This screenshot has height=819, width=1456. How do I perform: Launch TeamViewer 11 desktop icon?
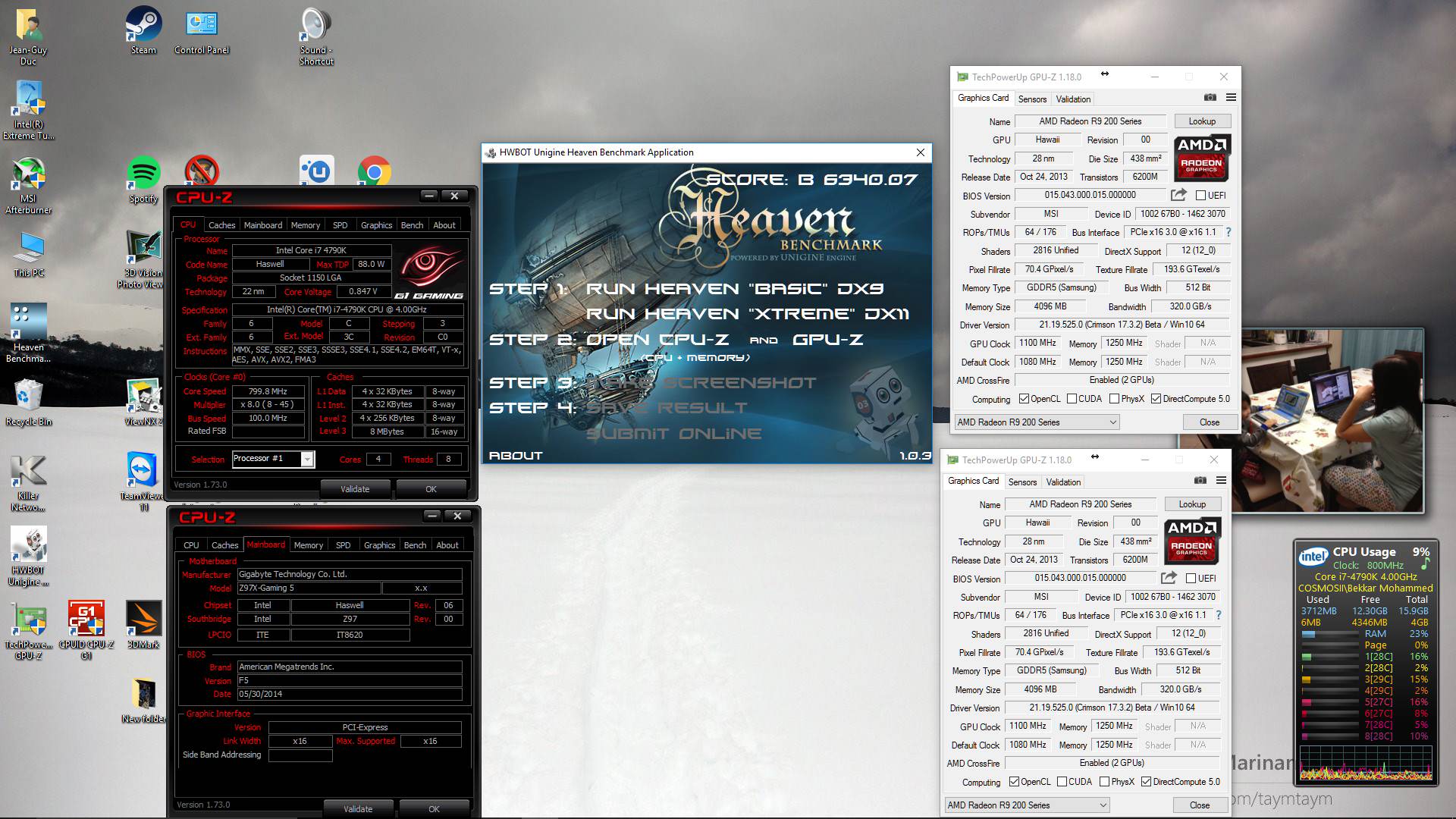pyautogui.click(x=143, y=483)
